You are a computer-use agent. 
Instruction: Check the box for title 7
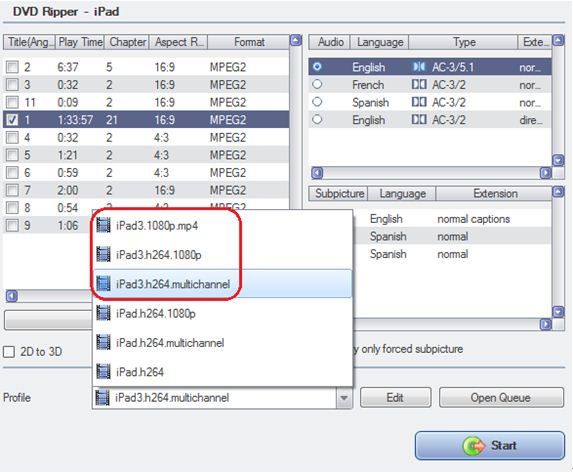click(12, 190)
